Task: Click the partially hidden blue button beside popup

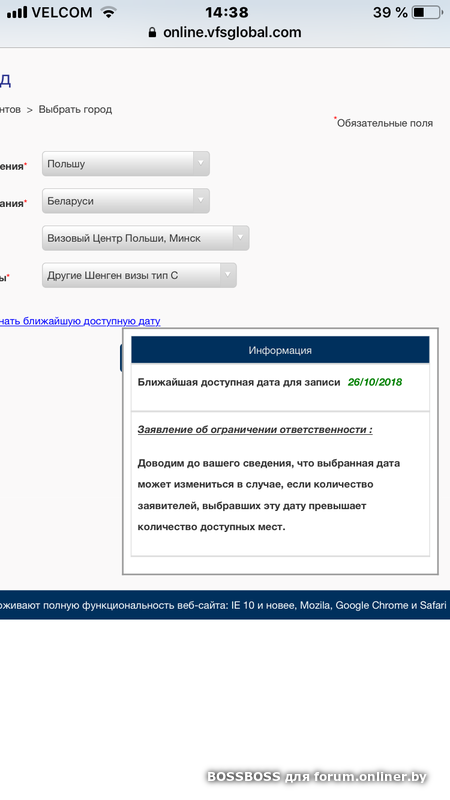Action: click(121, 358)
